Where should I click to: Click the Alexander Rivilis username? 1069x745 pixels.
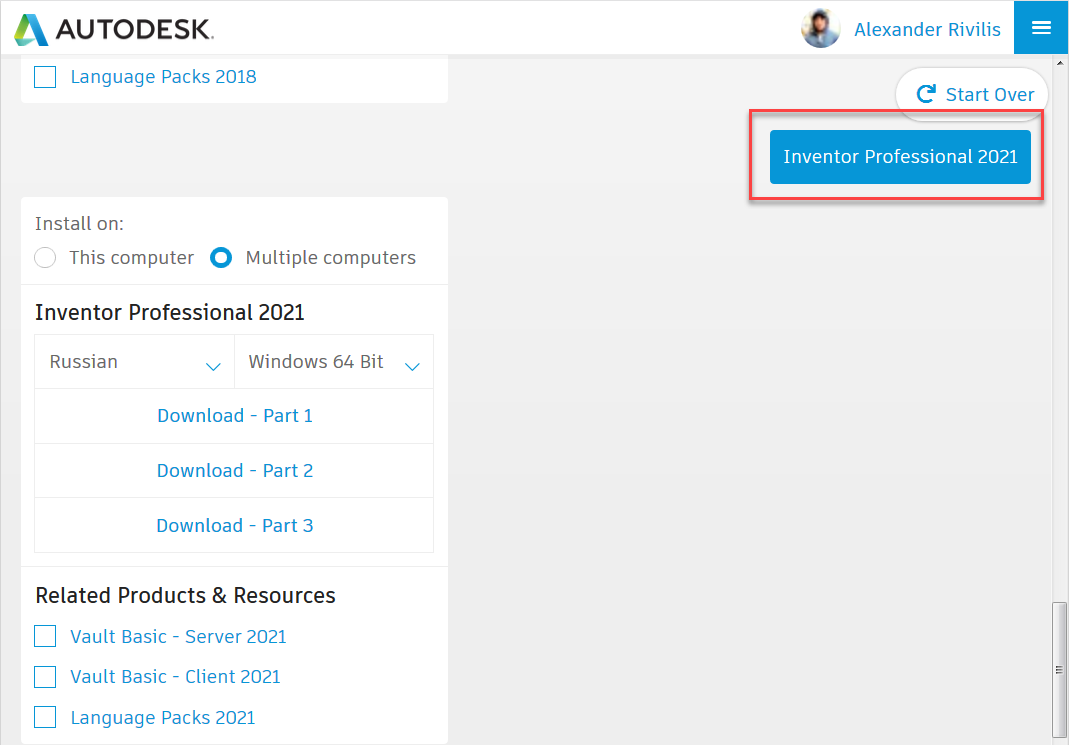coord(927,30)
